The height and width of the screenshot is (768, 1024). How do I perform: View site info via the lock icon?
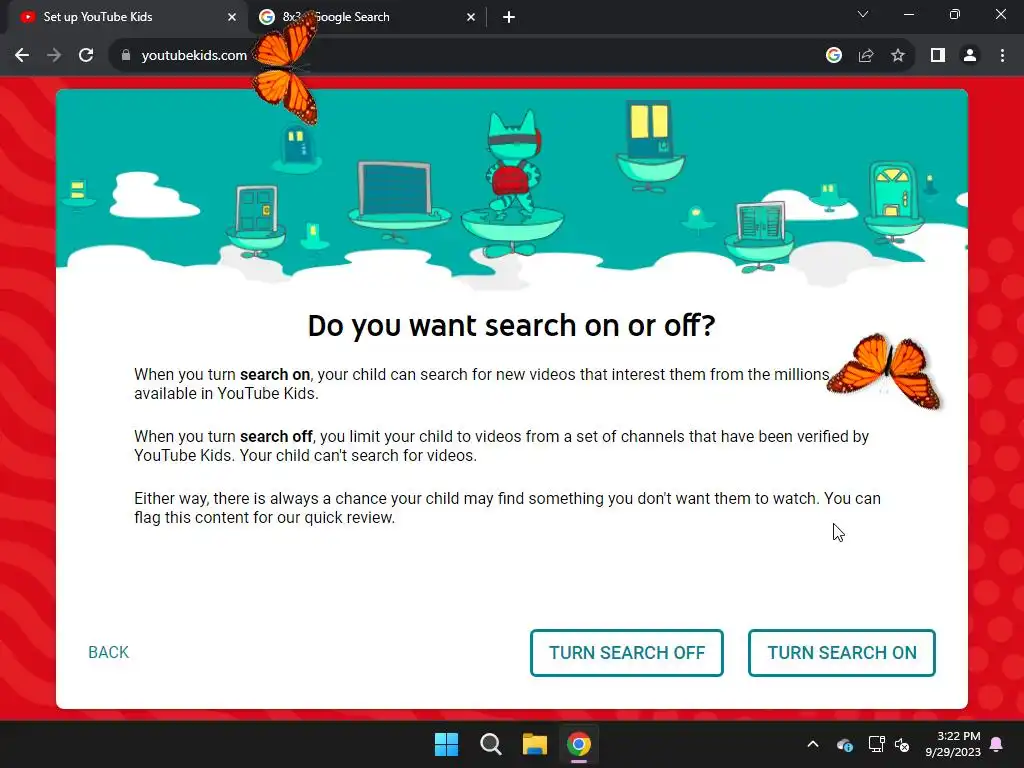[126, 56]
